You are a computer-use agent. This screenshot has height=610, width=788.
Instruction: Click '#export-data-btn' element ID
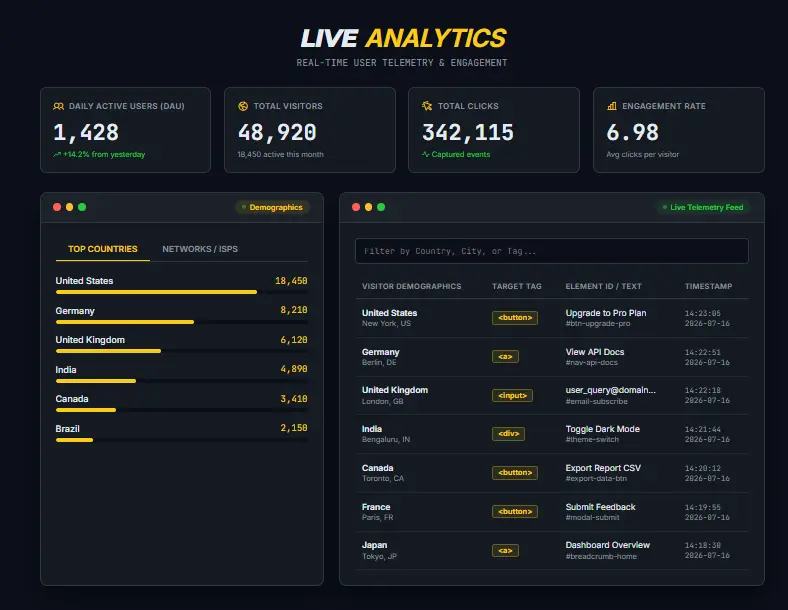click(596, 478)
